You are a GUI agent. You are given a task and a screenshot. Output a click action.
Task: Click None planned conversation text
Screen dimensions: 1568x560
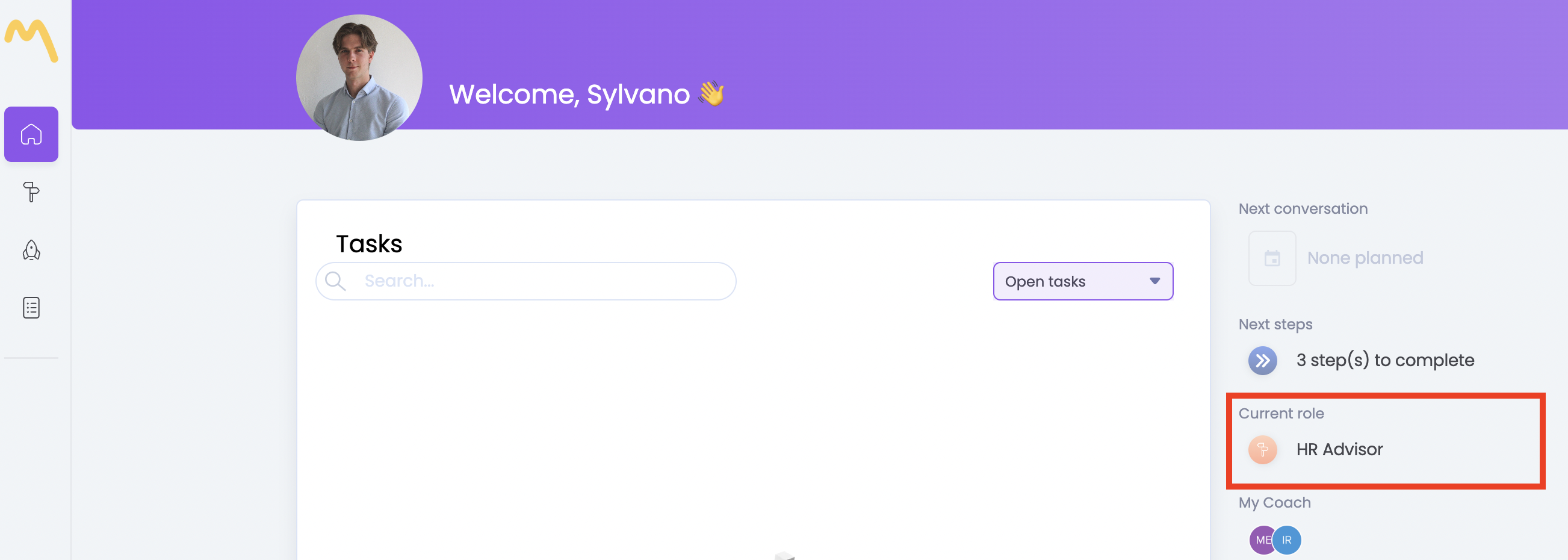point(1365,258)
